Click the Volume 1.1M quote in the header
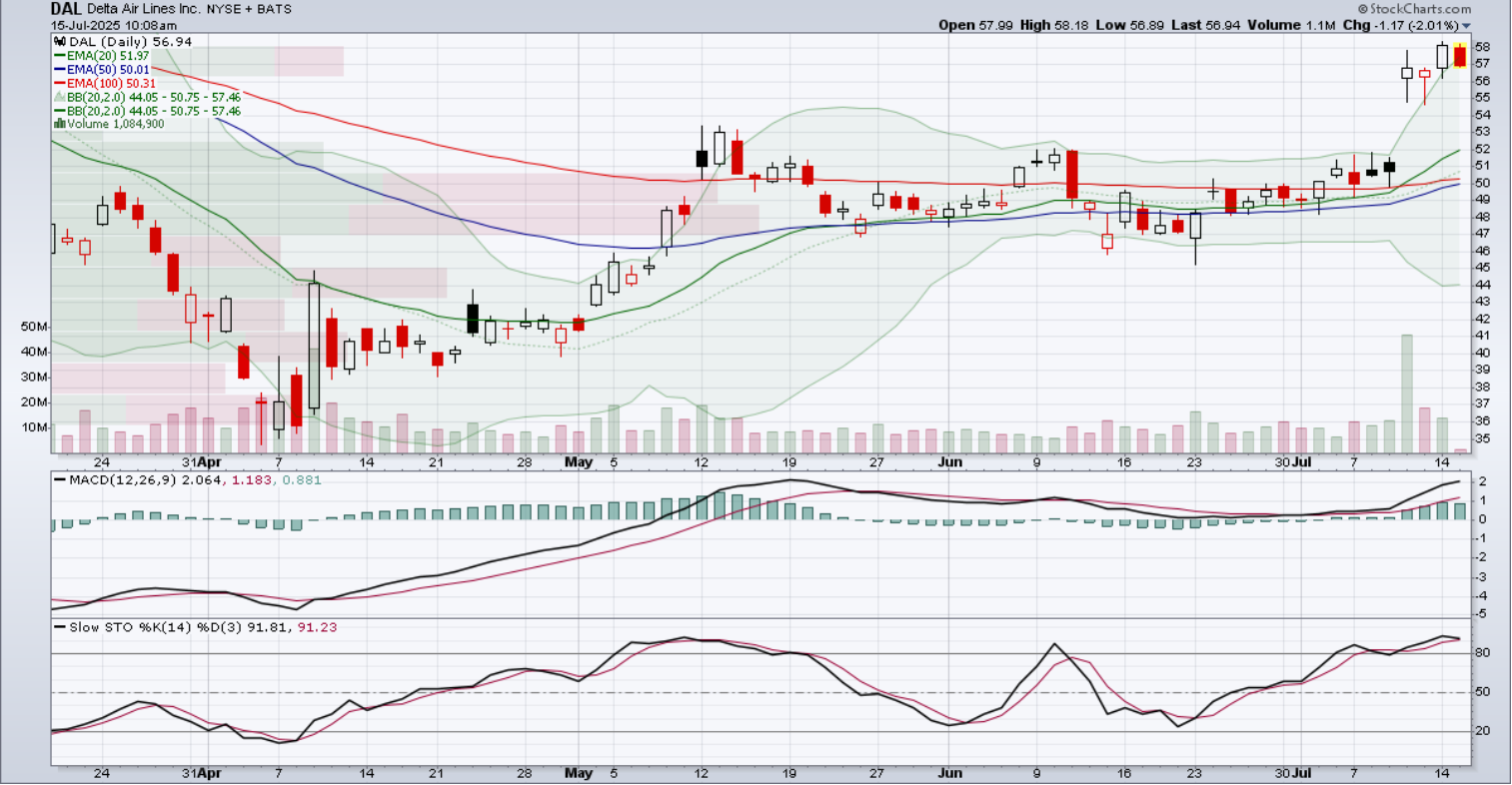This screenshot has width=1512, height=785. point(1290,25)
